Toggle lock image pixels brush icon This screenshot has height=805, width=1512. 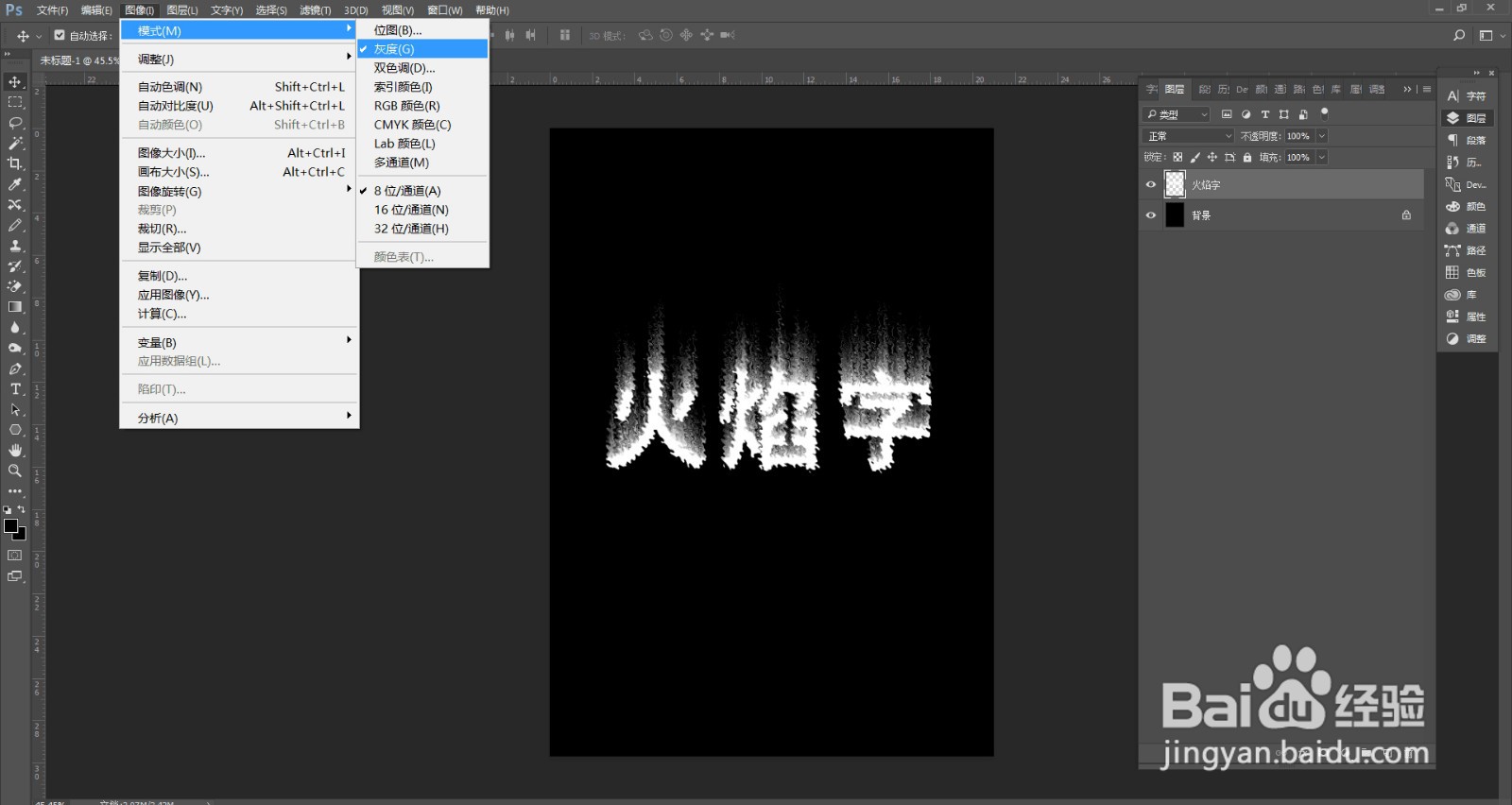1195,158
